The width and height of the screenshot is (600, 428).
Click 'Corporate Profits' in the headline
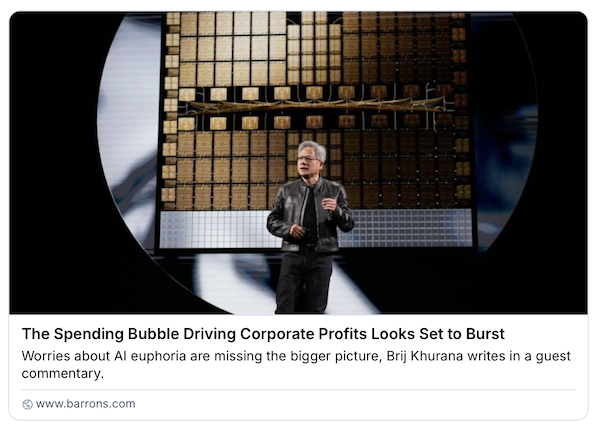click(x=303, y=334)
